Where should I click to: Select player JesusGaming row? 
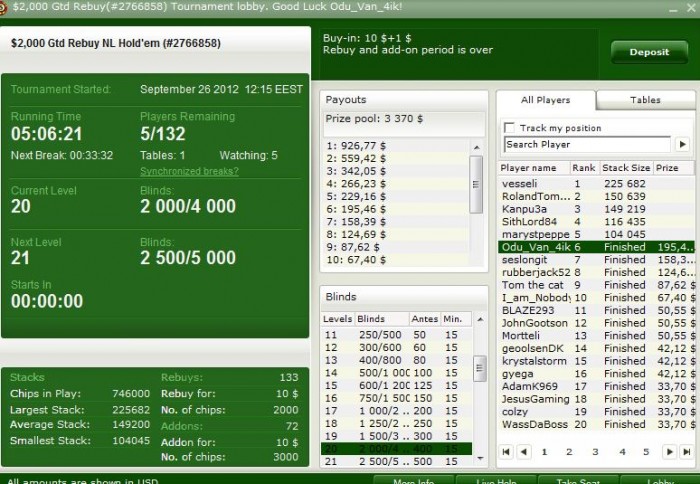(596, 399)
